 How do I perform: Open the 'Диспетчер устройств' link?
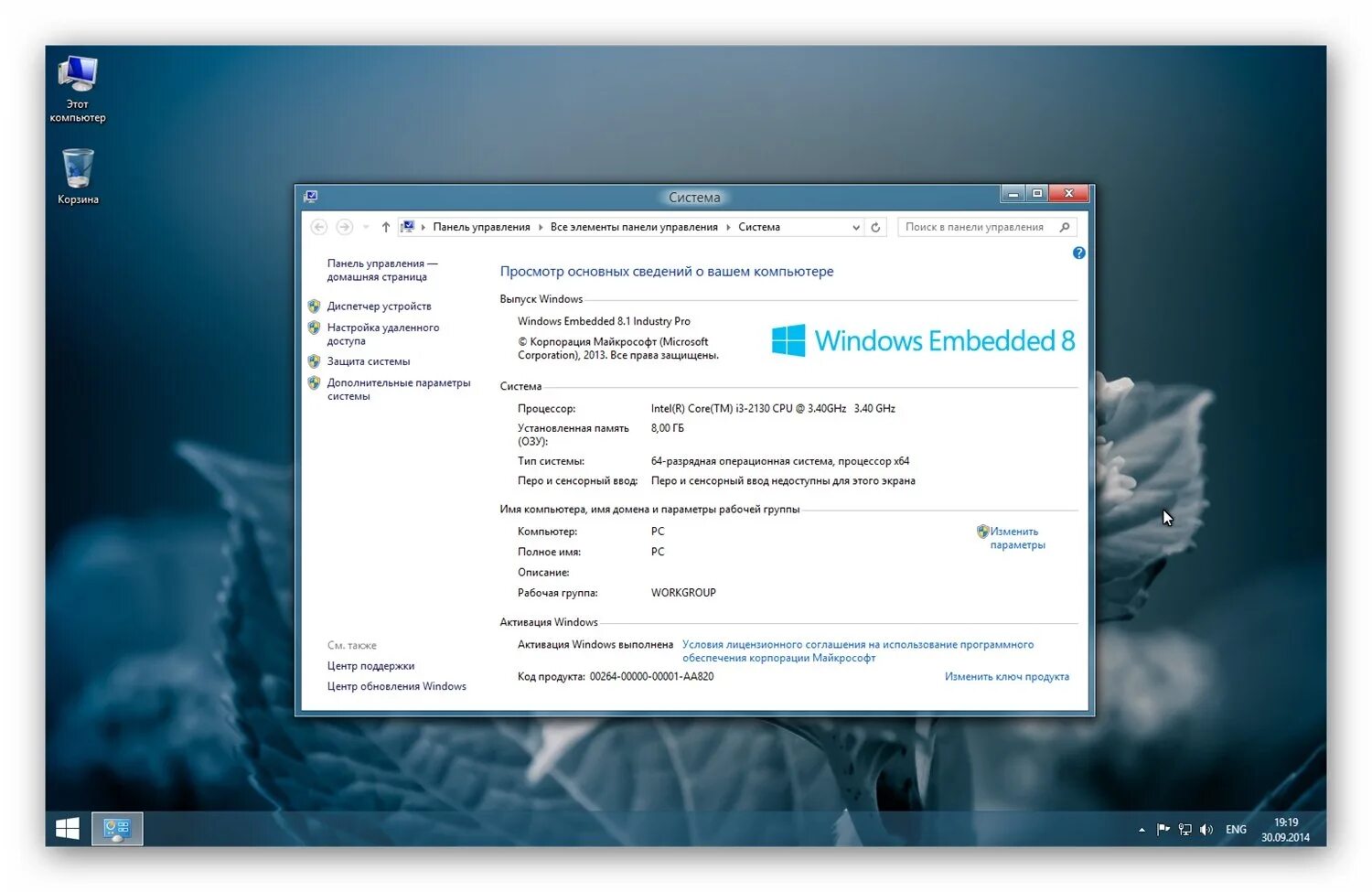tap(380, 306)
